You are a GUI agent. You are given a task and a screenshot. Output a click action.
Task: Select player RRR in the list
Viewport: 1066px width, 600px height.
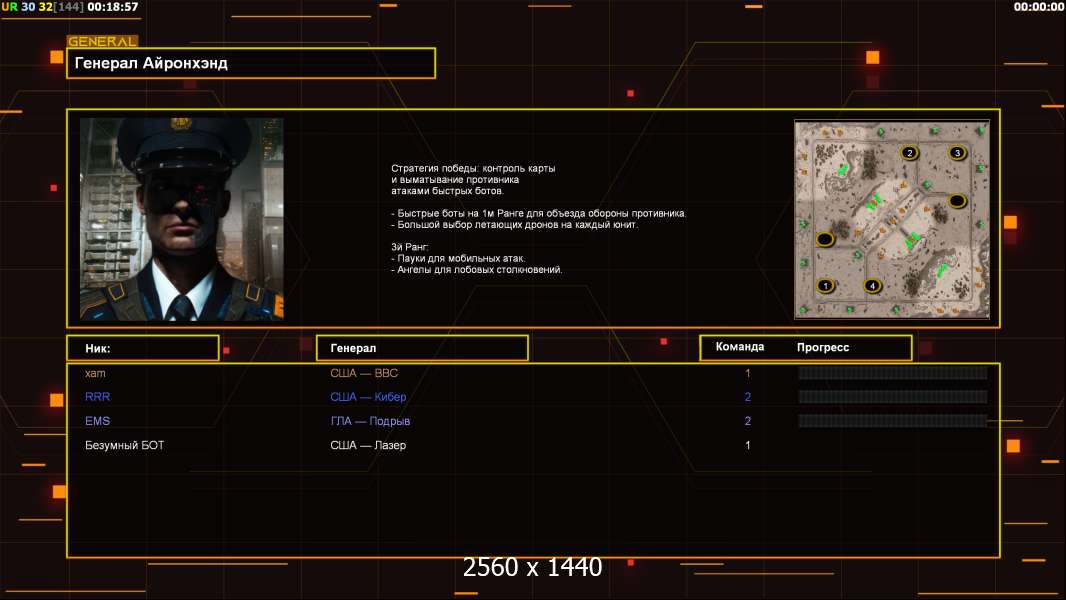coord(97,397)
